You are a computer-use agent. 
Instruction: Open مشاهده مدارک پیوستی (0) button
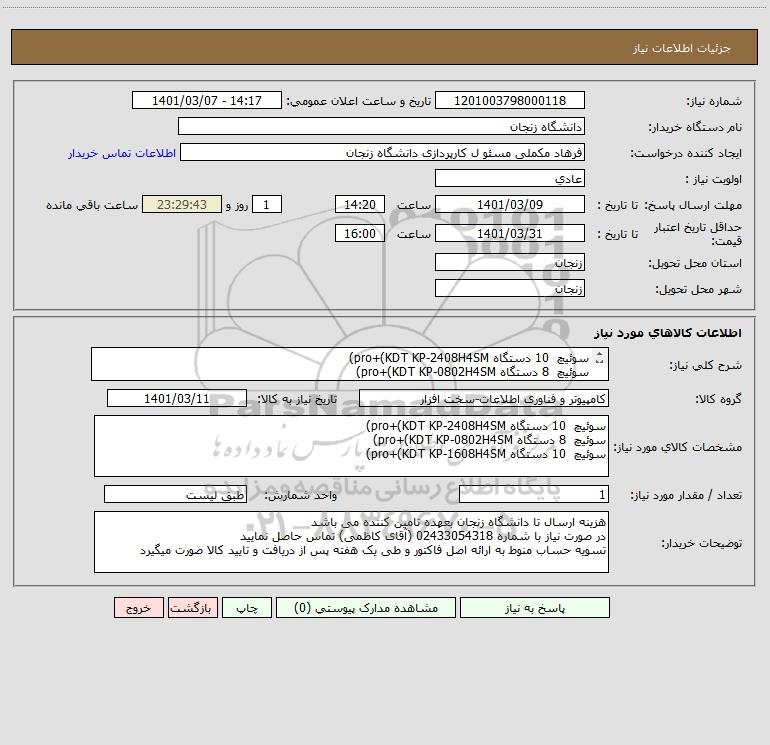tap(366, 607)
